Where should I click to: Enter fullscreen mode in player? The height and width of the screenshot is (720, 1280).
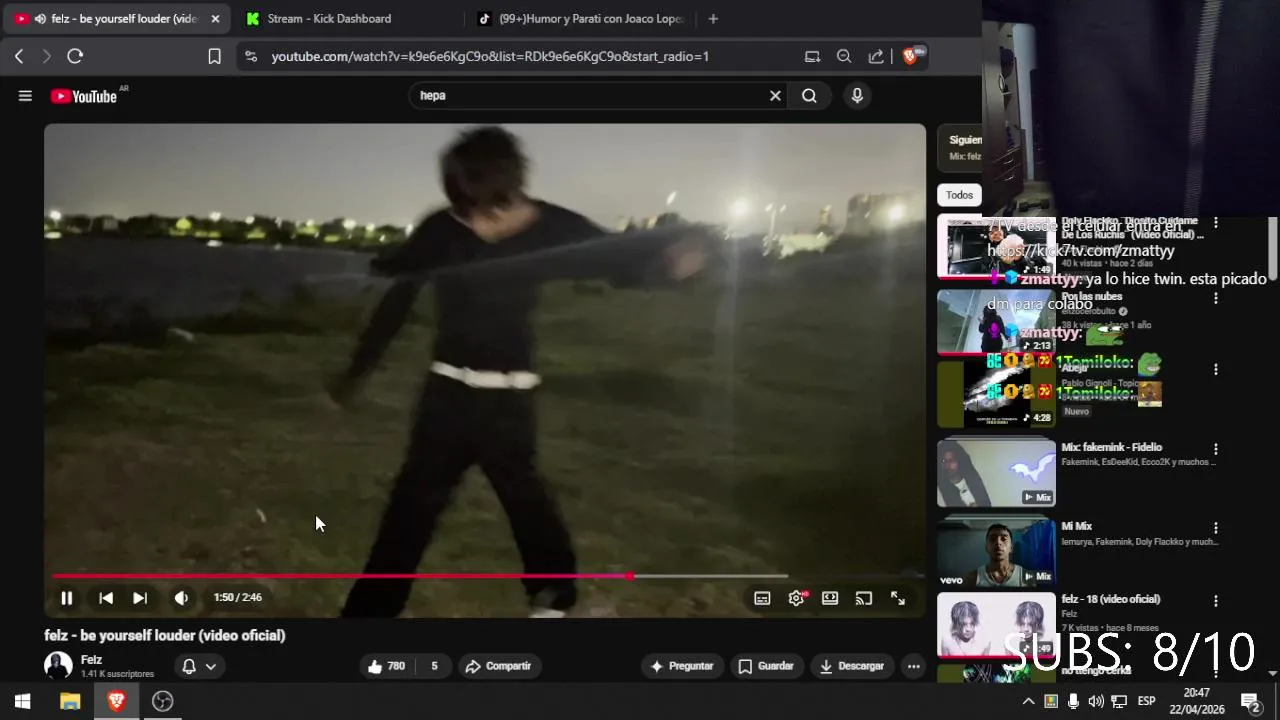[x=898, y=598]
